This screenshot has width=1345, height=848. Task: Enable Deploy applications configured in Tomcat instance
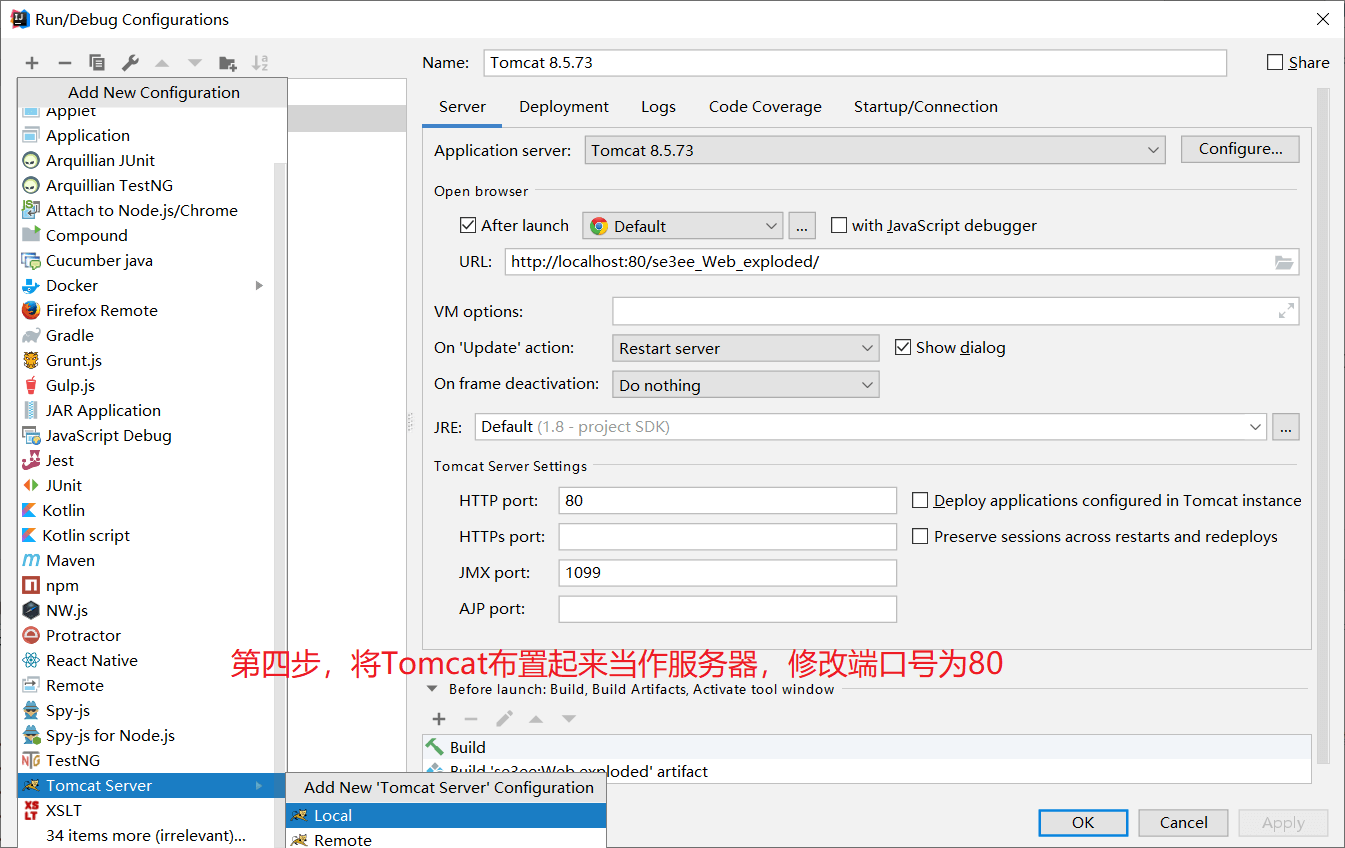pos(920,500)
